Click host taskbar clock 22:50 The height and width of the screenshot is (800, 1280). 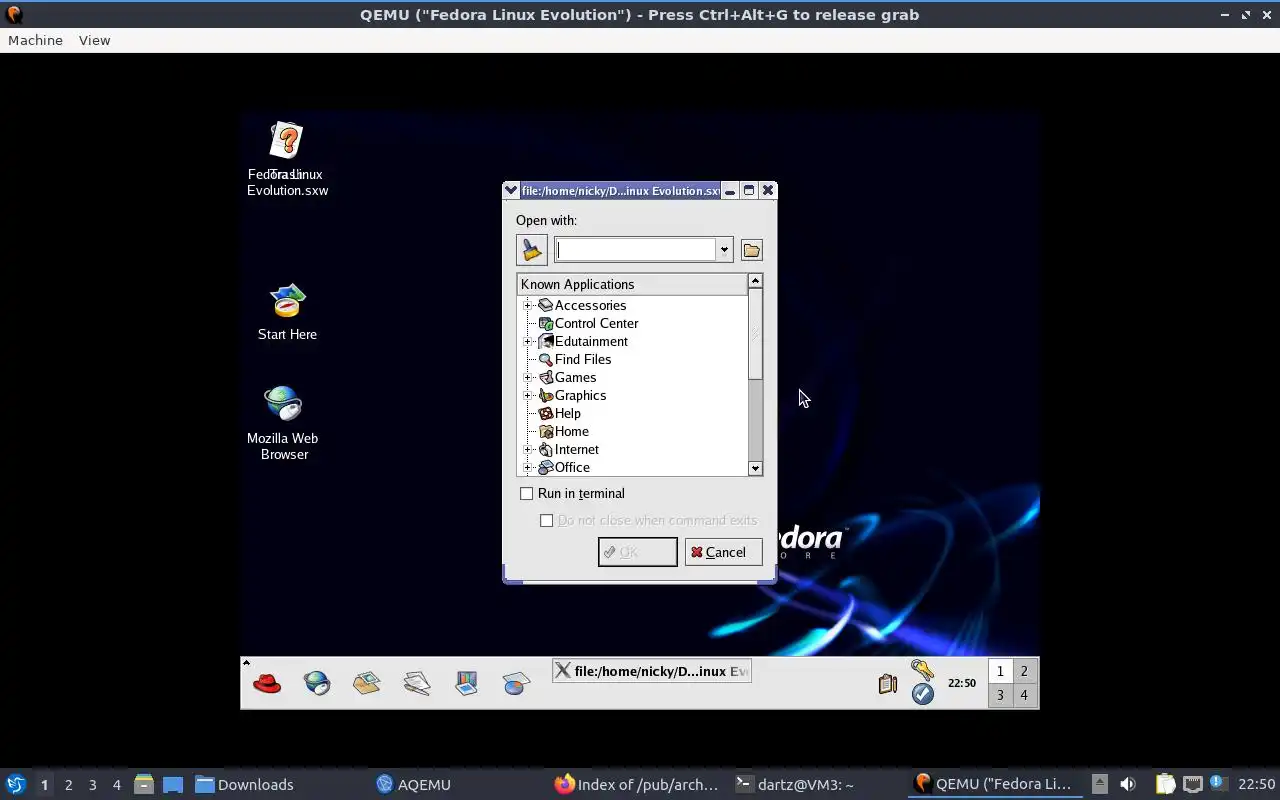coord(1256,784)
